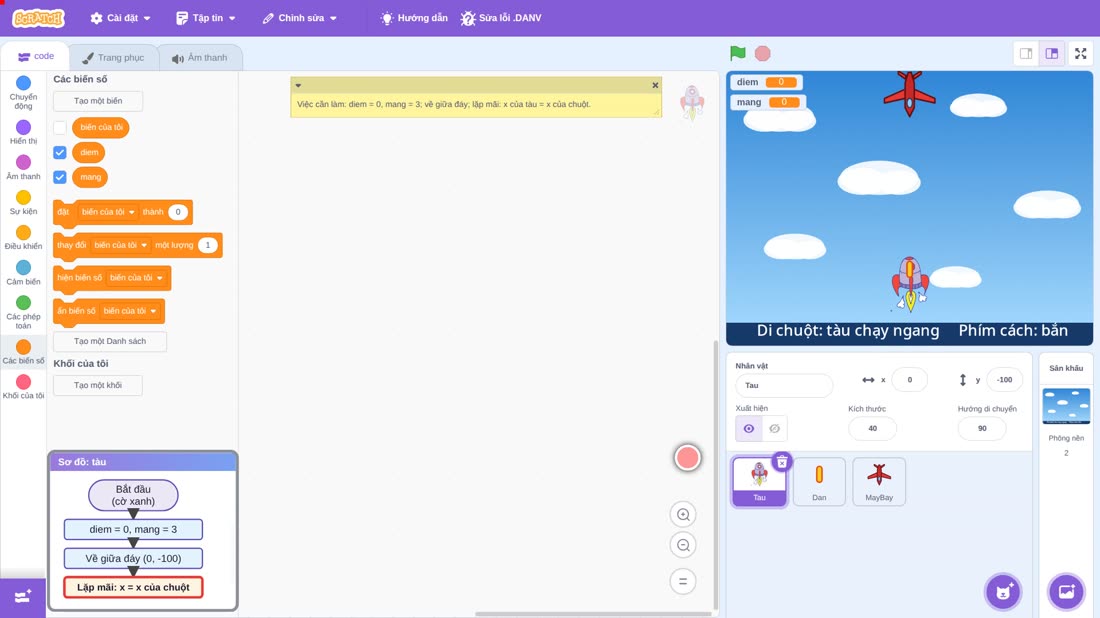1100x618 pixels.
Task: Switch to the Trang phục tab
Action: coord(113,58)
